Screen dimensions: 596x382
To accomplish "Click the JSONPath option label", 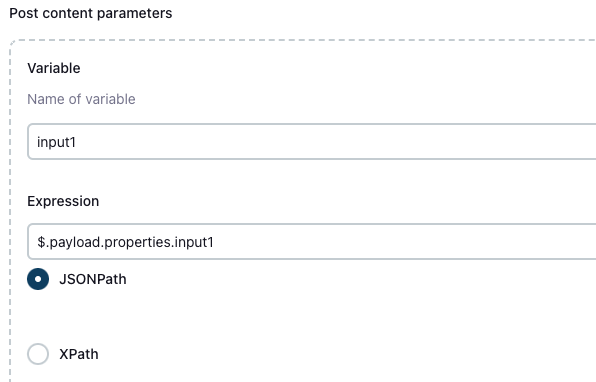I will pos(93,279).
